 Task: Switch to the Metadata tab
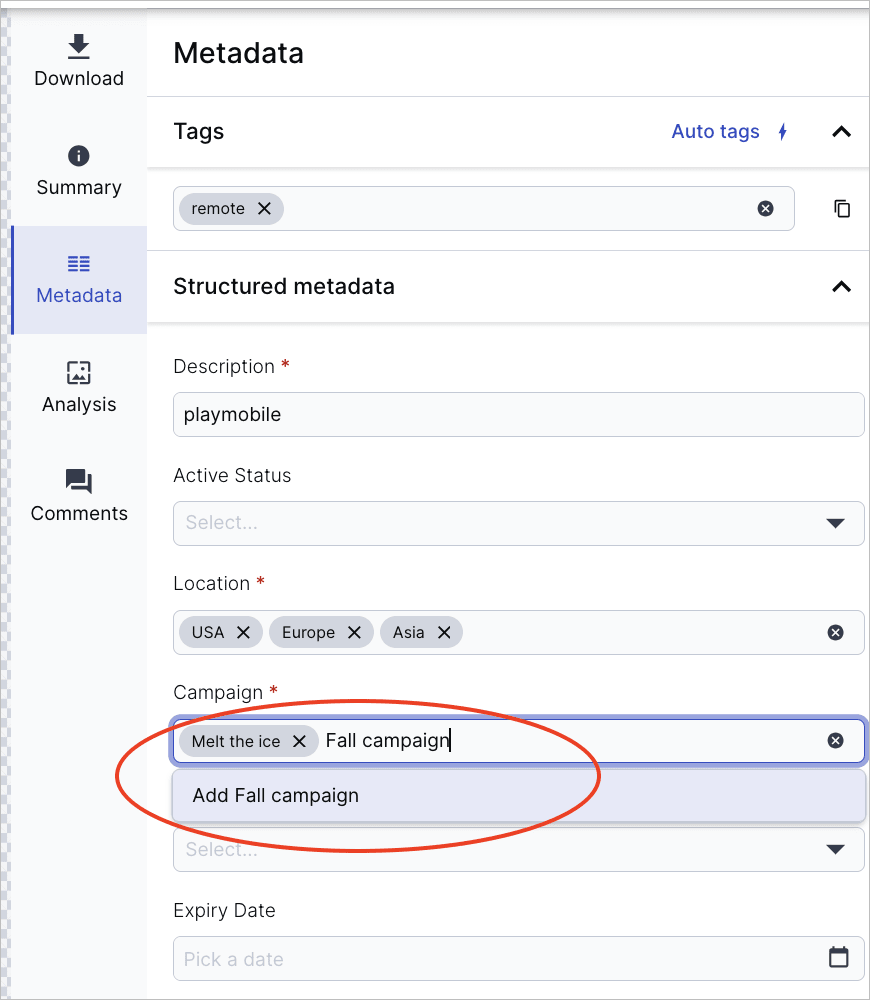(x=79, y=280)
